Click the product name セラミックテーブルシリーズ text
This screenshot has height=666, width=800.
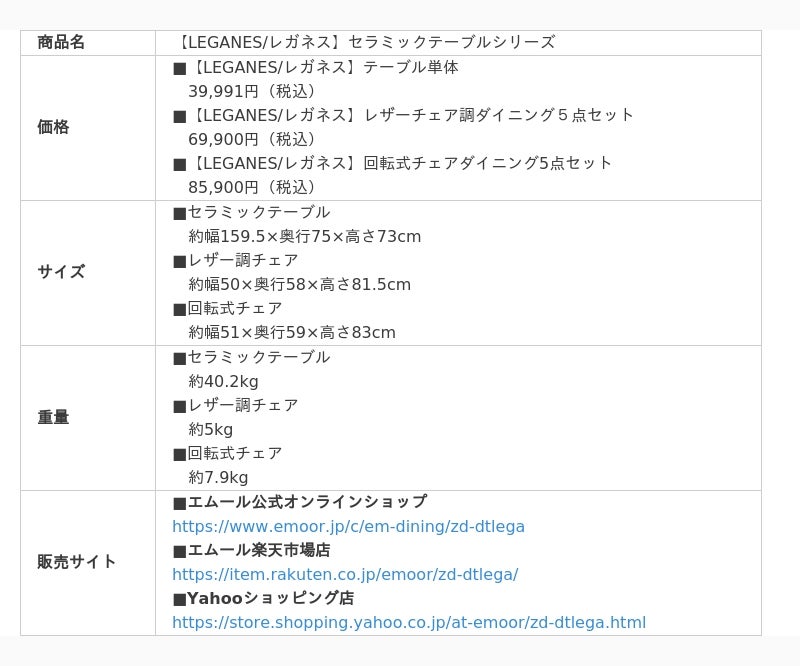pyautogui.click(x=452, y=42)
